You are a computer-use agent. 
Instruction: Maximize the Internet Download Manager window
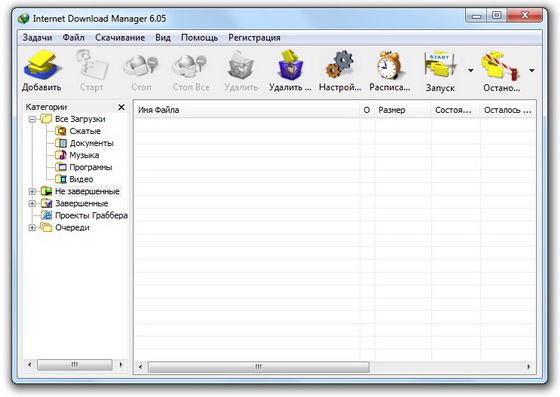coord(496,15)
